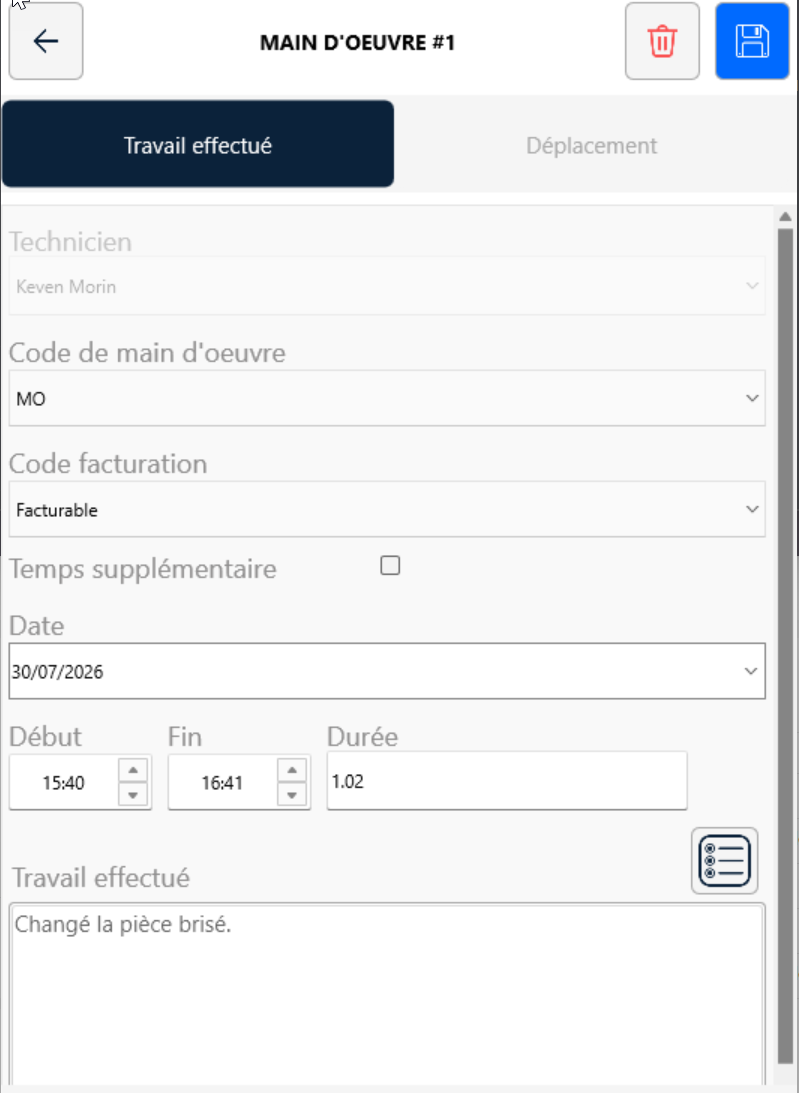
Task: Select the Travail effectué tab
Action: coord(198,144)
